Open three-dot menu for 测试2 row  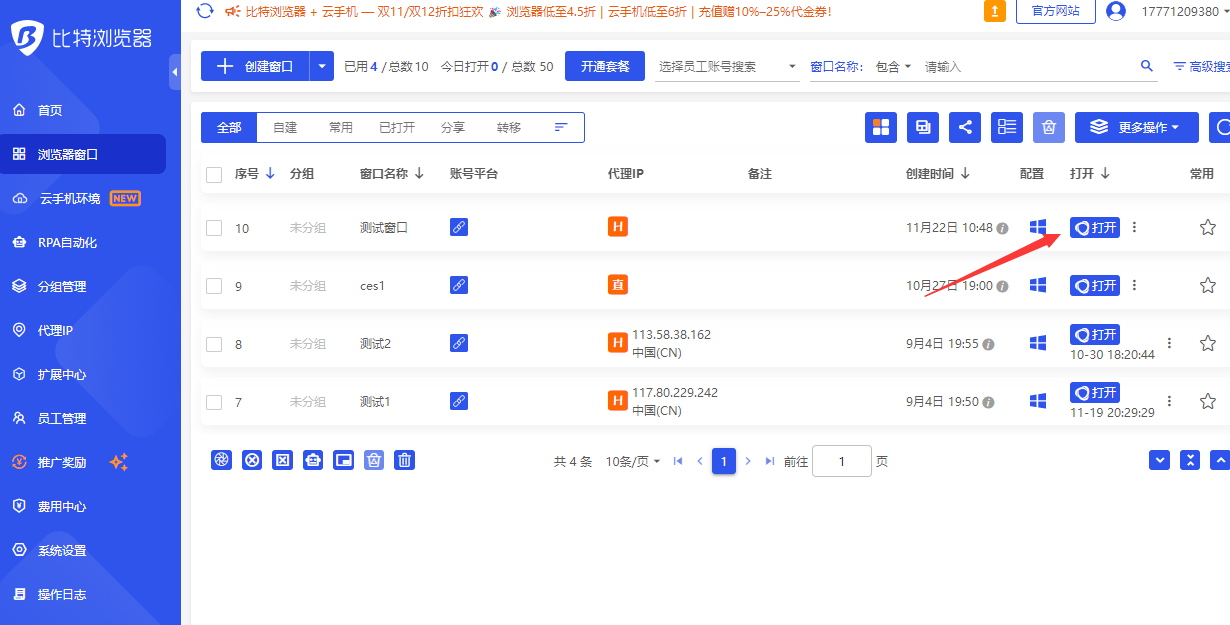click(1169, 343)
